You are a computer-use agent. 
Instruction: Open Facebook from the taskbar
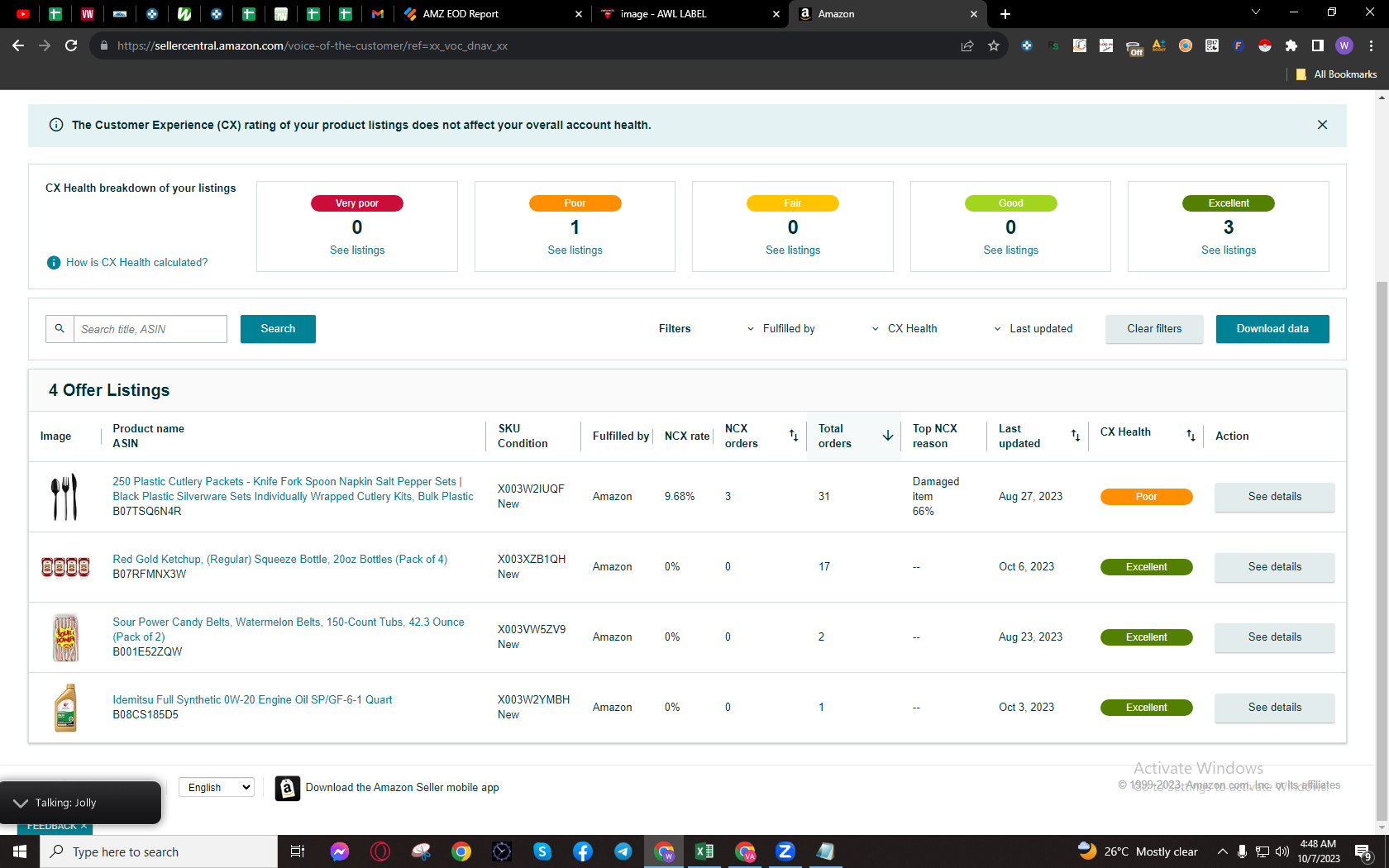pos(583,851)
